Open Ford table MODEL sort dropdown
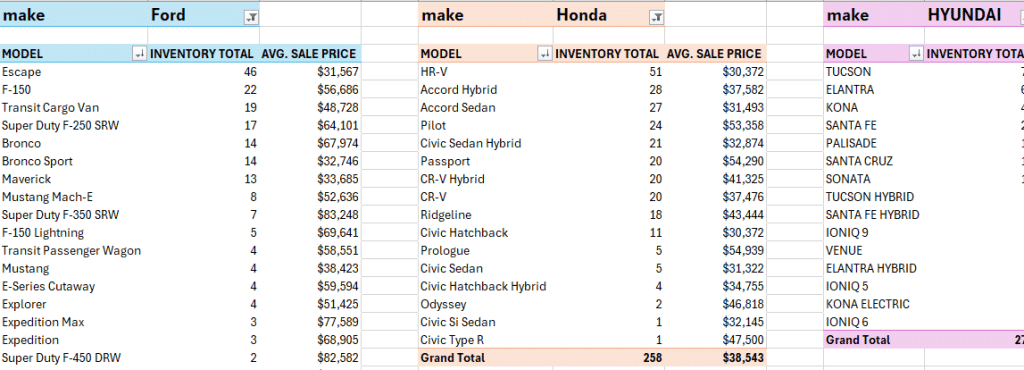Screen dimensions: 1024x370 pos(139,54)
